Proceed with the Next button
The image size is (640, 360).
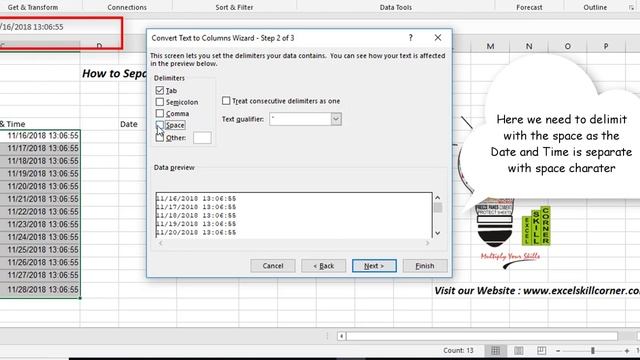click(374, 266)
